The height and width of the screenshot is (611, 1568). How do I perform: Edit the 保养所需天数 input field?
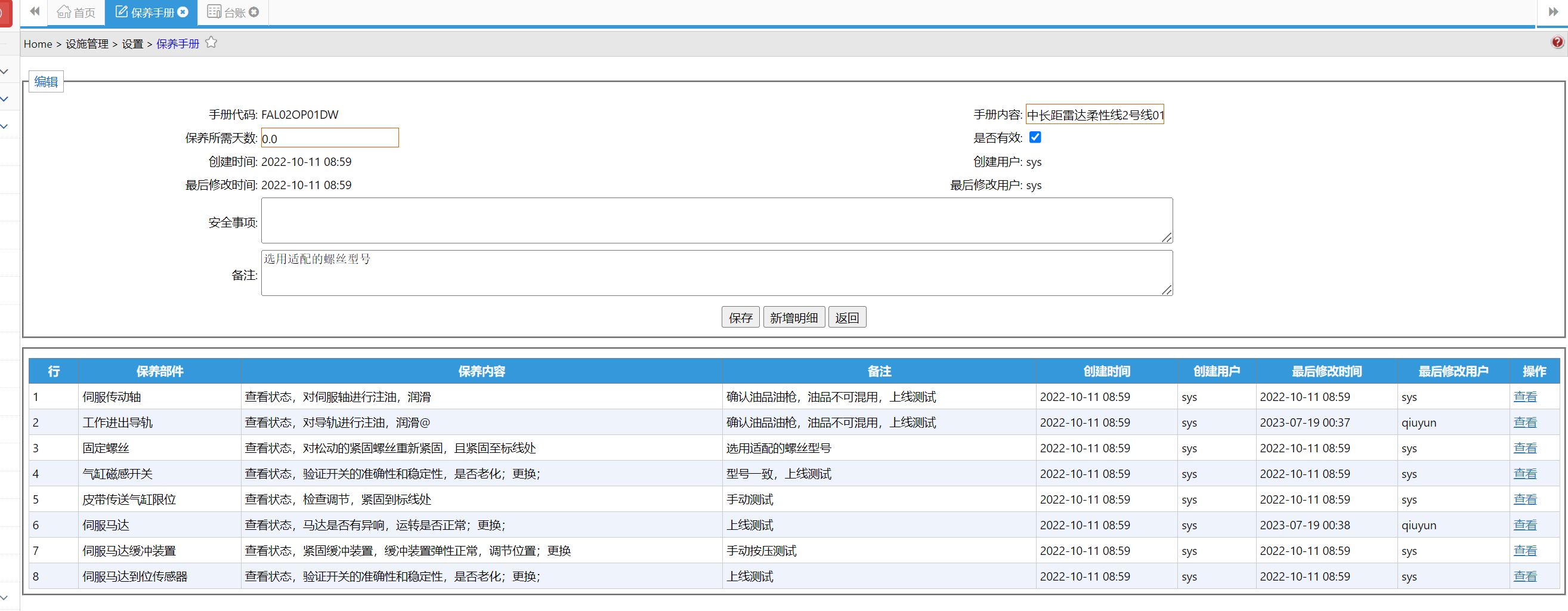[x=330, y=138]
